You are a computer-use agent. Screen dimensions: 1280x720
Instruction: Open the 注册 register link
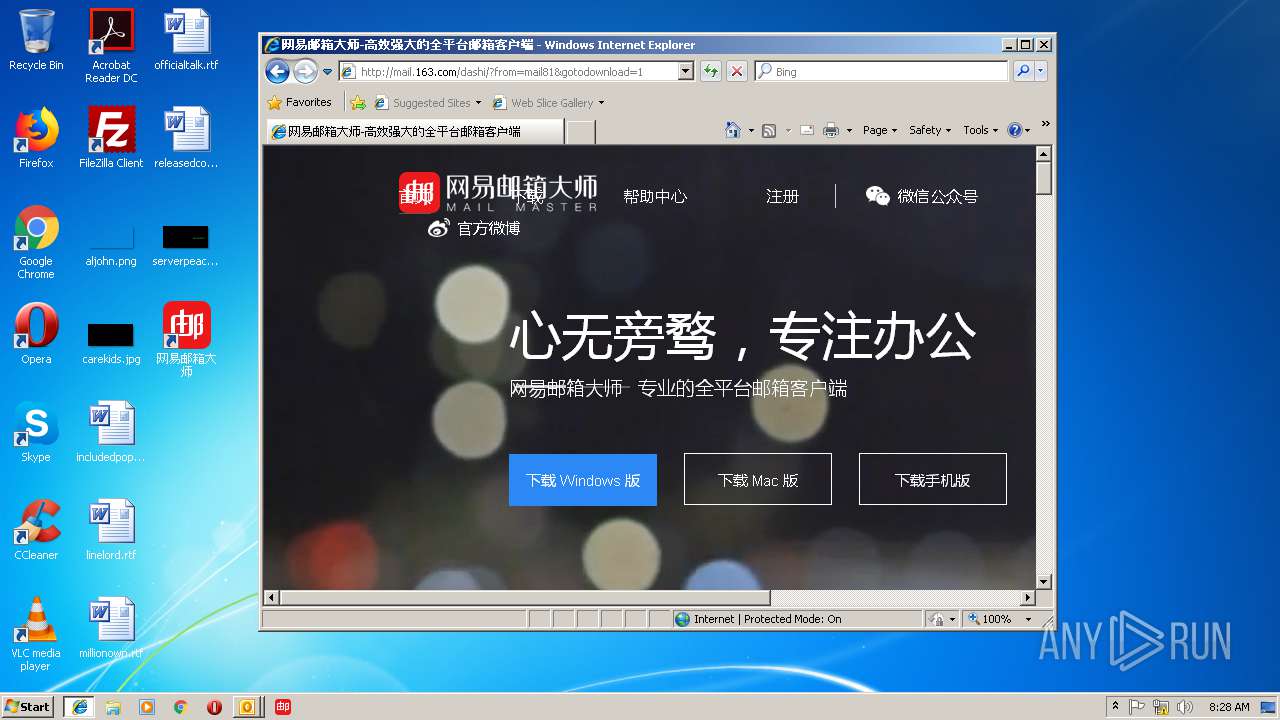pos(782,196)
